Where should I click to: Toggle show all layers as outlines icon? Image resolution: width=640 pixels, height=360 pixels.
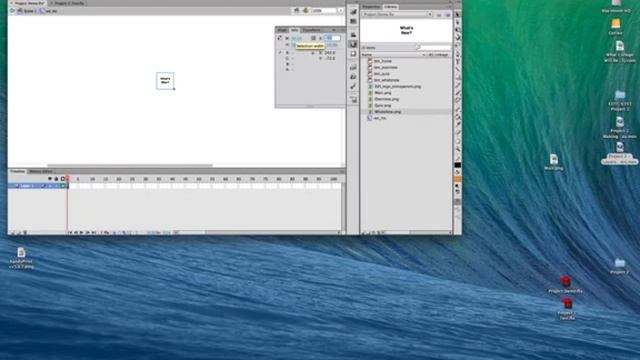[x=63, y=179]
